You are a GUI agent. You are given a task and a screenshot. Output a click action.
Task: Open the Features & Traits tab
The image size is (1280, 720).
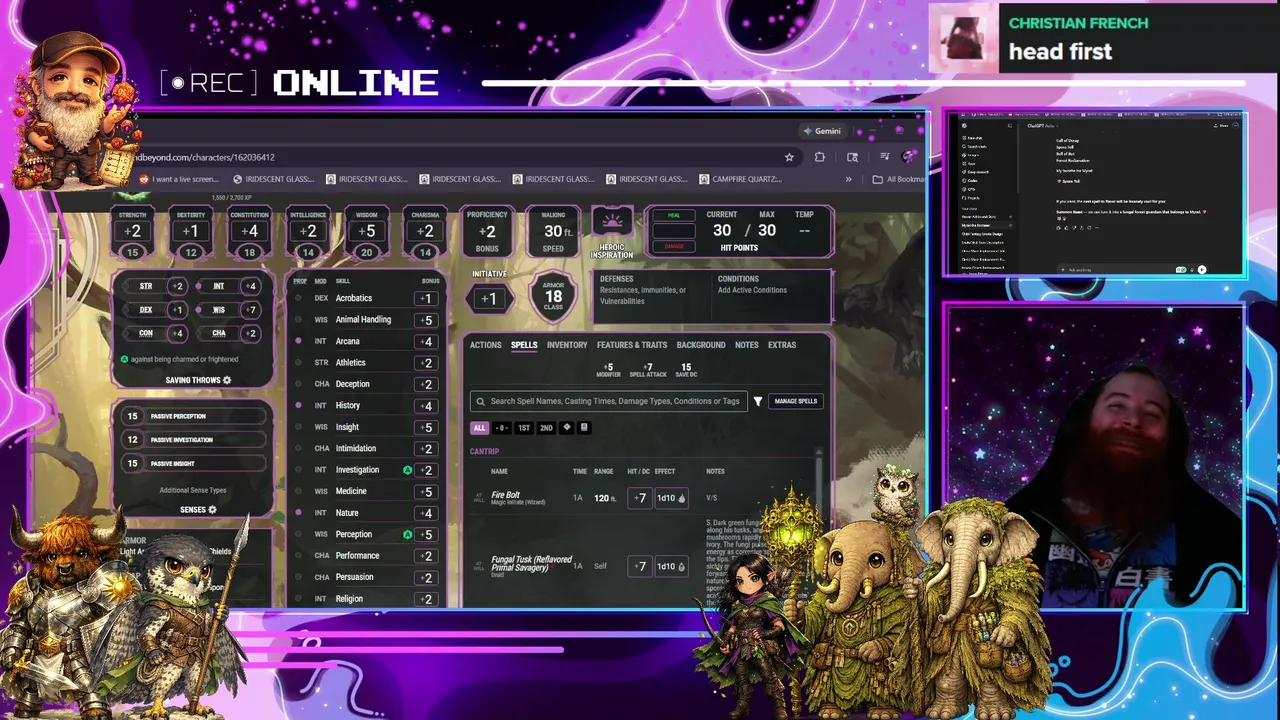click(632, 345)
